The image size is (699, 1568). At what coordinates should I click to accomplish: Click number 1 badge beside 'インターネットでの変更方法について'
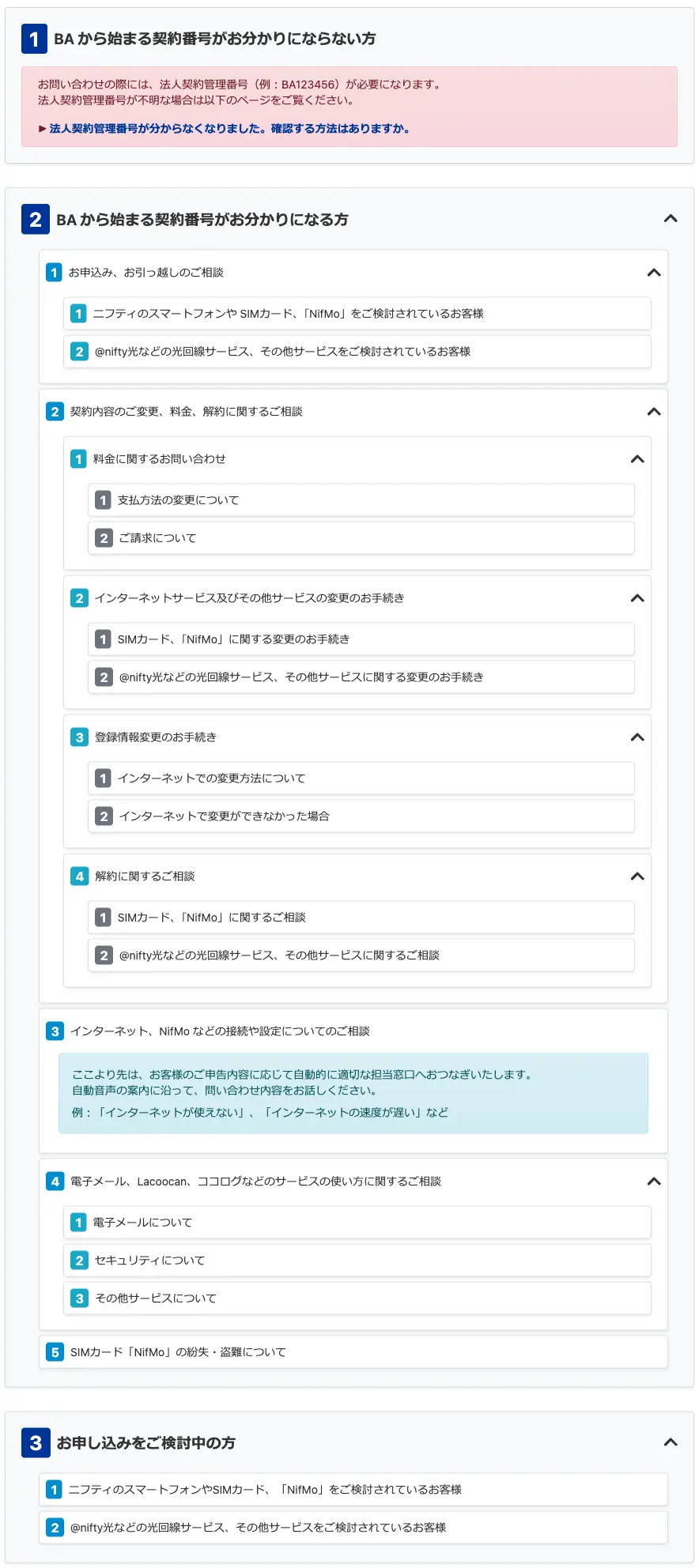(x=103, y=778)
